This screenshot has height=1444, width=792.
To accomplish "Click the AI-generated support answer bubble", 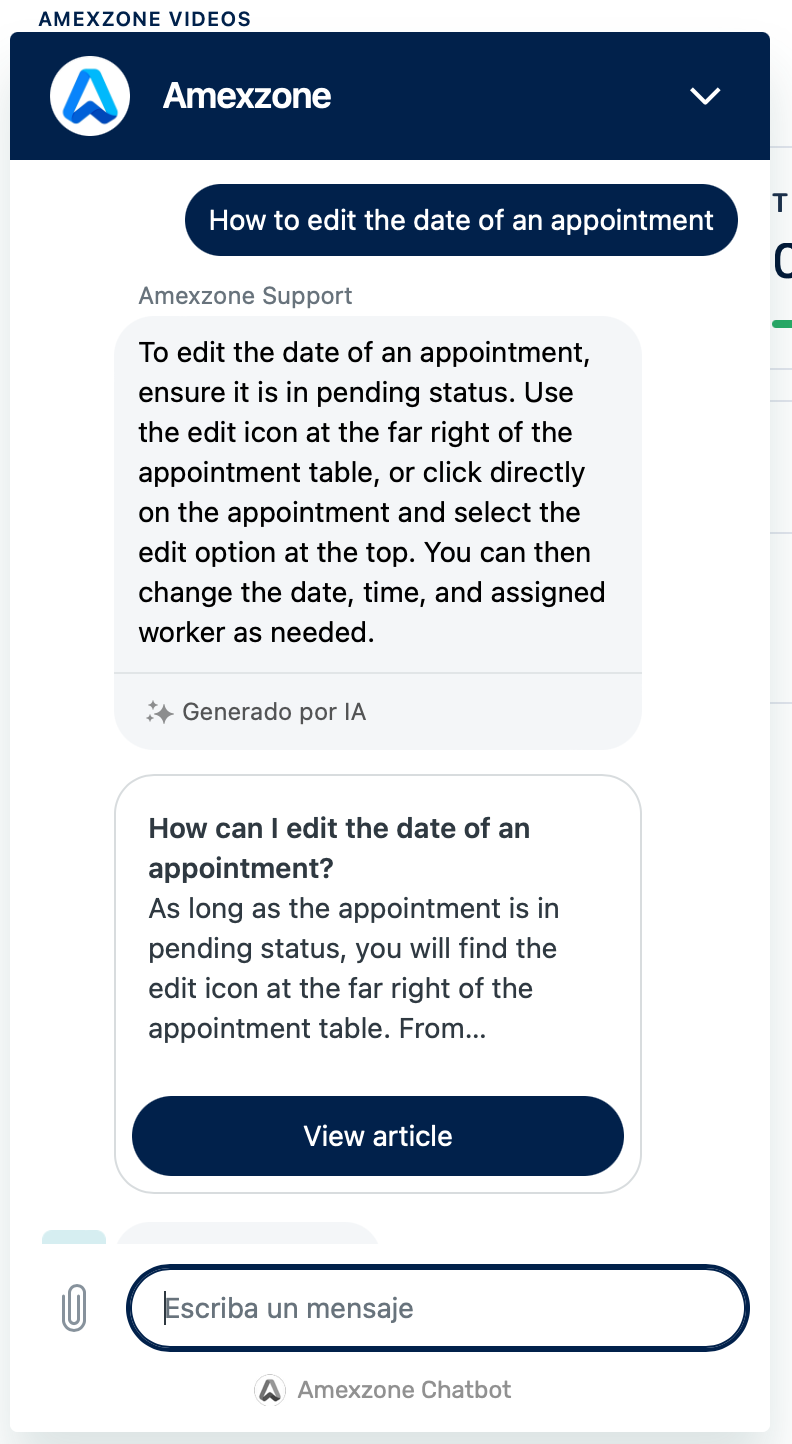I will pos(377,492).
